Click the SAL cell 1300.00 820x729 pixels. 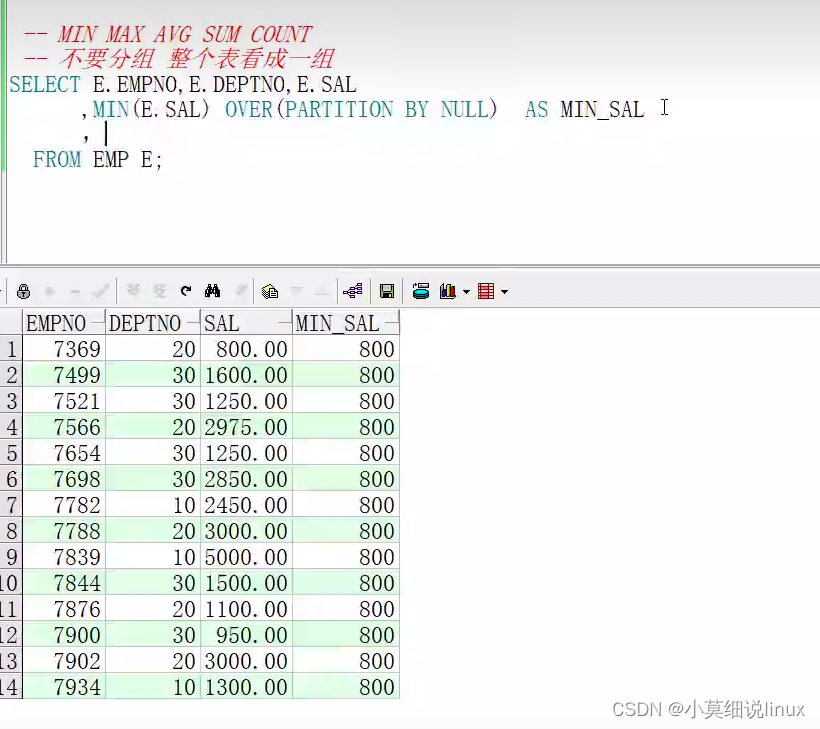tap(246, 687)
